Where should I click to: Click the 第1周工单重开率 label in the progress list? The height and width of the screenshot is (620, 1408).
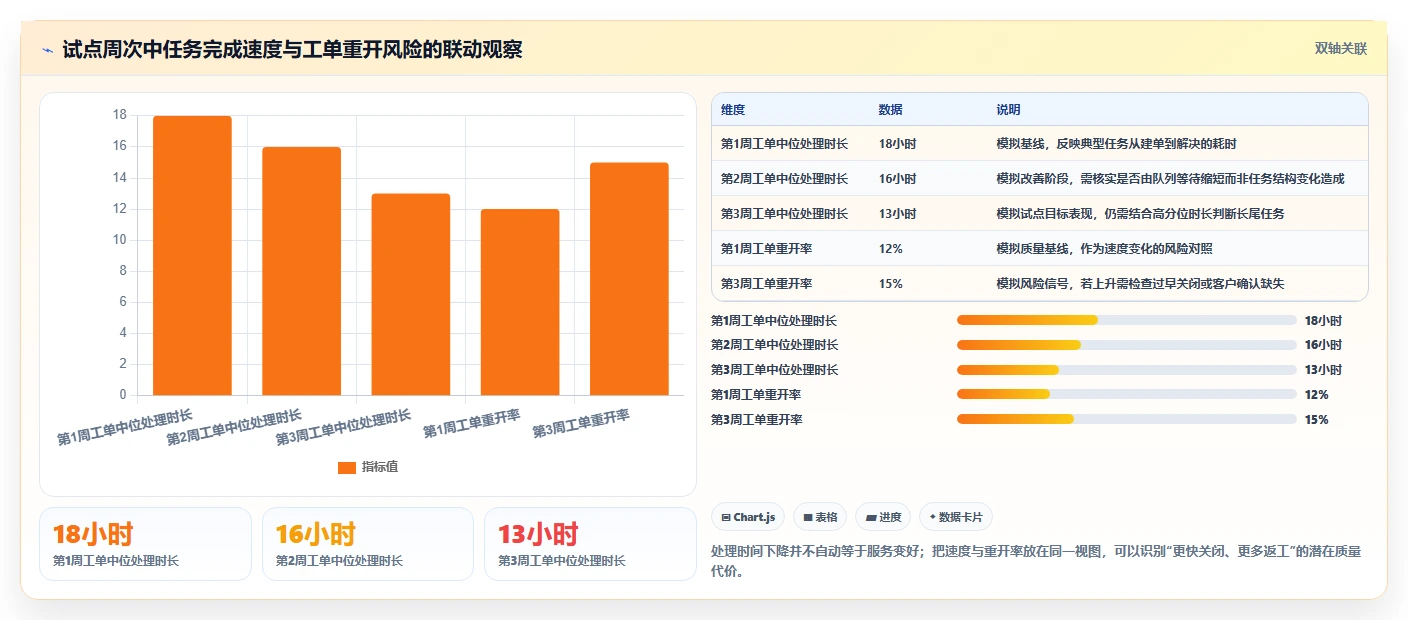756,395
